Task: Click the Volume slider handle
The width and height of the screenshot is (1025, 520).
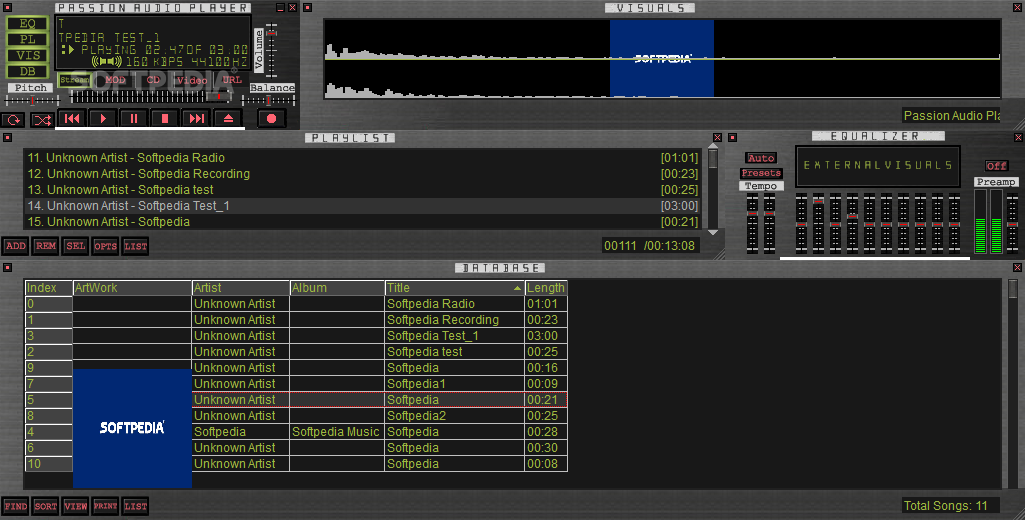Action: tap(271, 33)
